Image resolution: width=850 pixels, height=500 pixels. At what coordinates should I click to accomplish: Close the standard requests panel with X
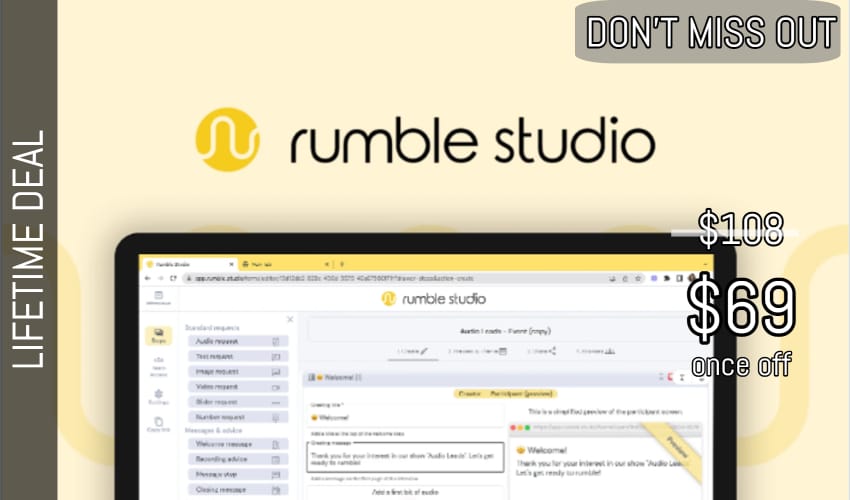point(290,319)
